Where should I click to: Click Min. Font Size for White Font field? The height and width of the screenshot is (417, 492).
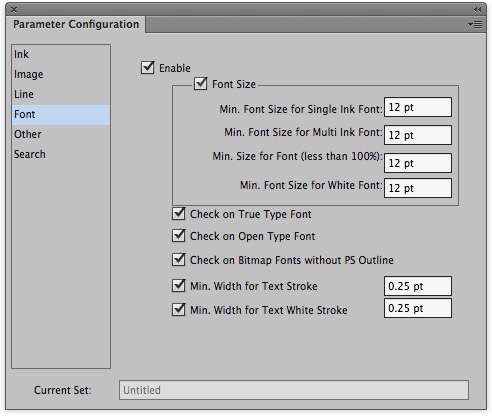click(x=418, y=188)
